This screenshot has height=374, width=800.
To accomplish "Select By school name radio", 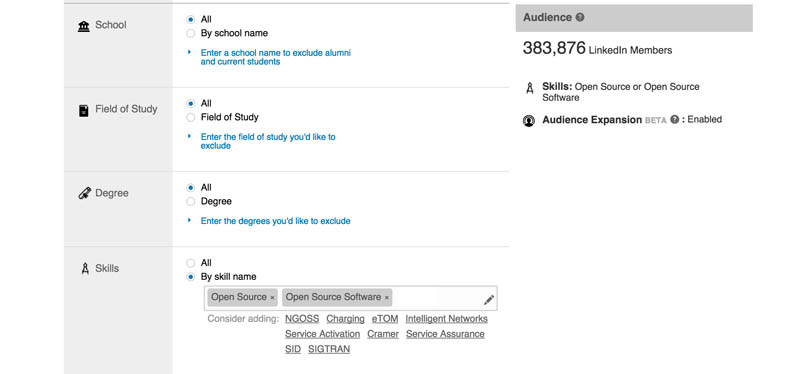I will 191,33.
